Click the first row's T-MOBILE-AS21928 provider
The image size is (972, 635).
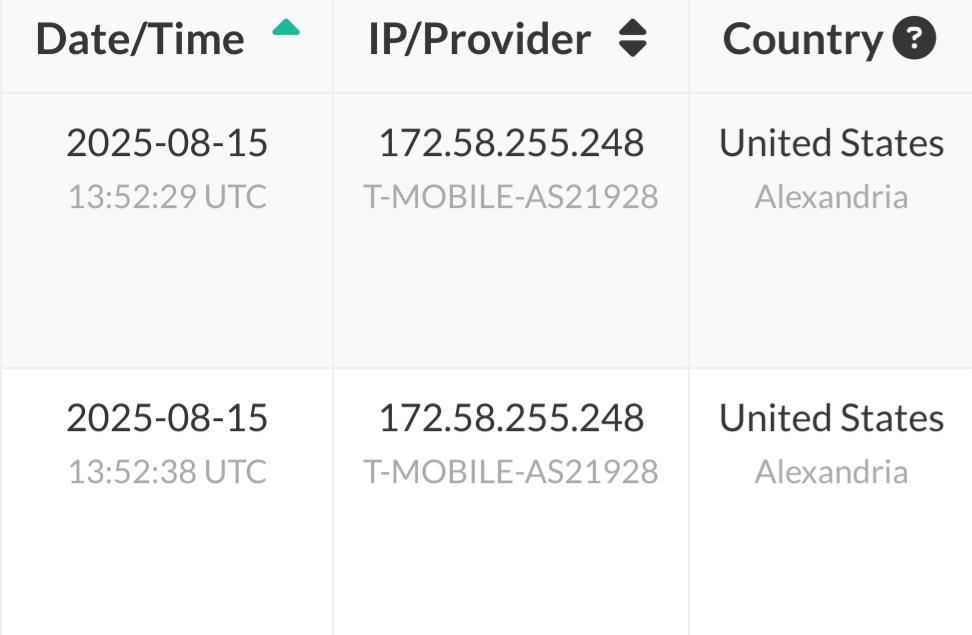510,197
